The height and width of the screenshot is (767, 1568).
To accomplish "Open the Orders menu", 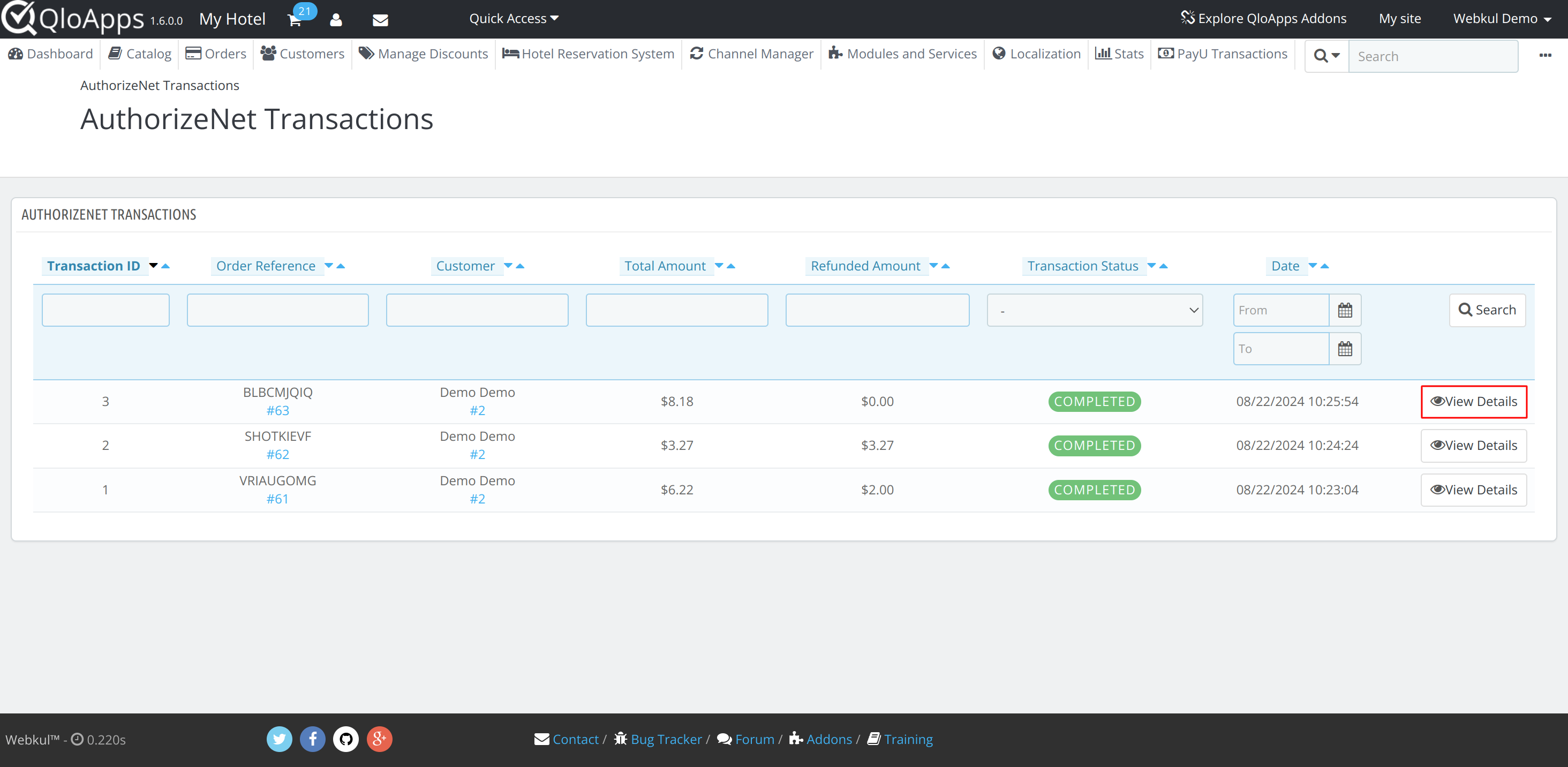I will (x=216, y=54).
